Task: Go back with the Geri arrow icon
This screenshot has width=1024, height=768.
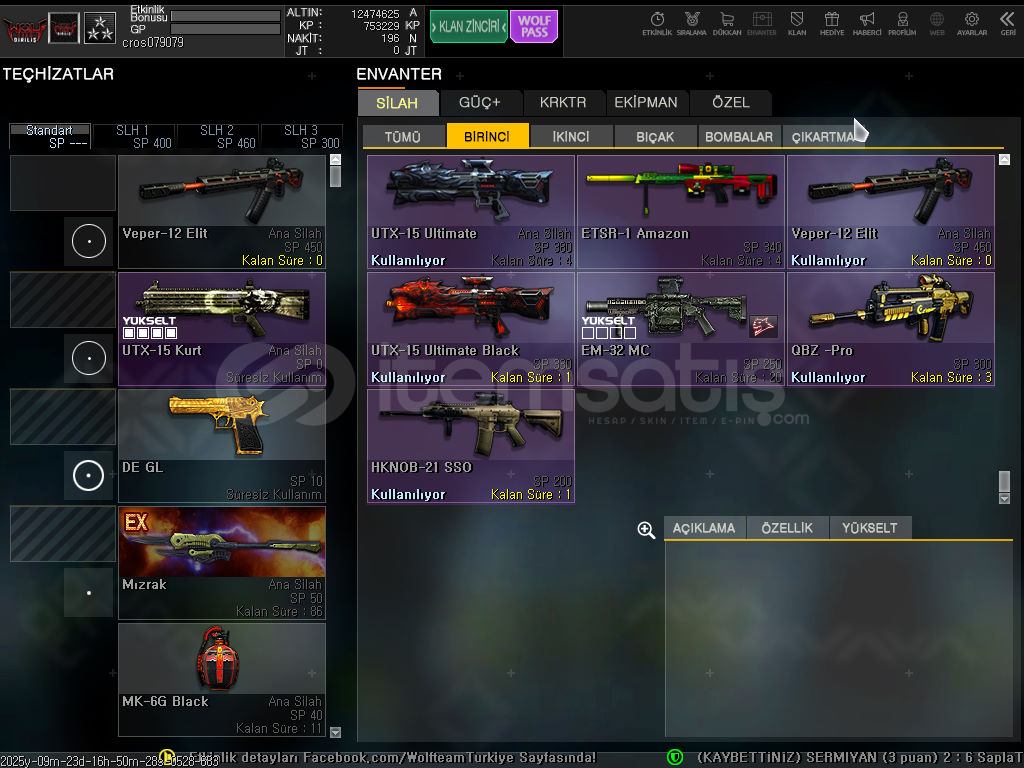Action: (1008, 24)
